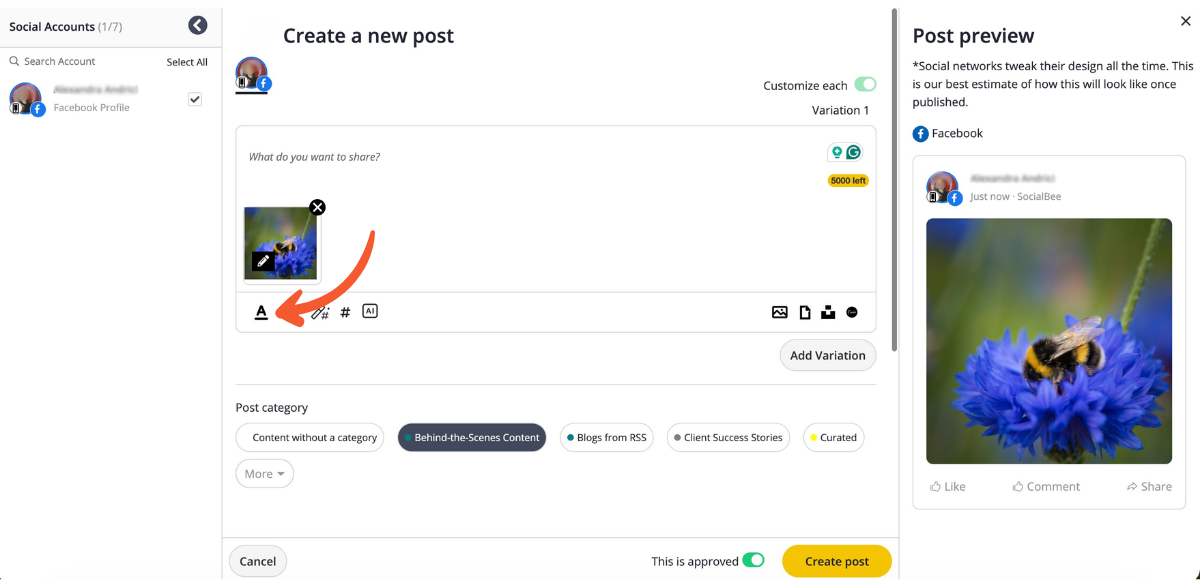Attach a document file to post
Viewport: 1200px width, 587px height.
pos(805,312)
